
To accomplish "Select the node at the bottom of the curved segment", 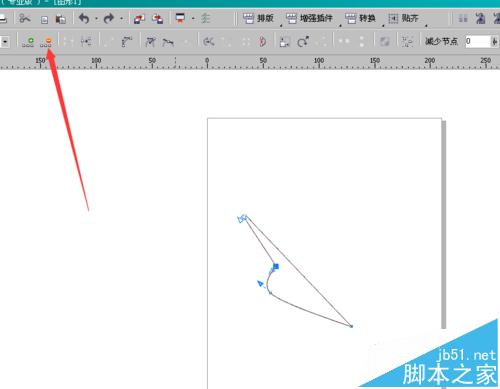I will click(x=270, y=293).
